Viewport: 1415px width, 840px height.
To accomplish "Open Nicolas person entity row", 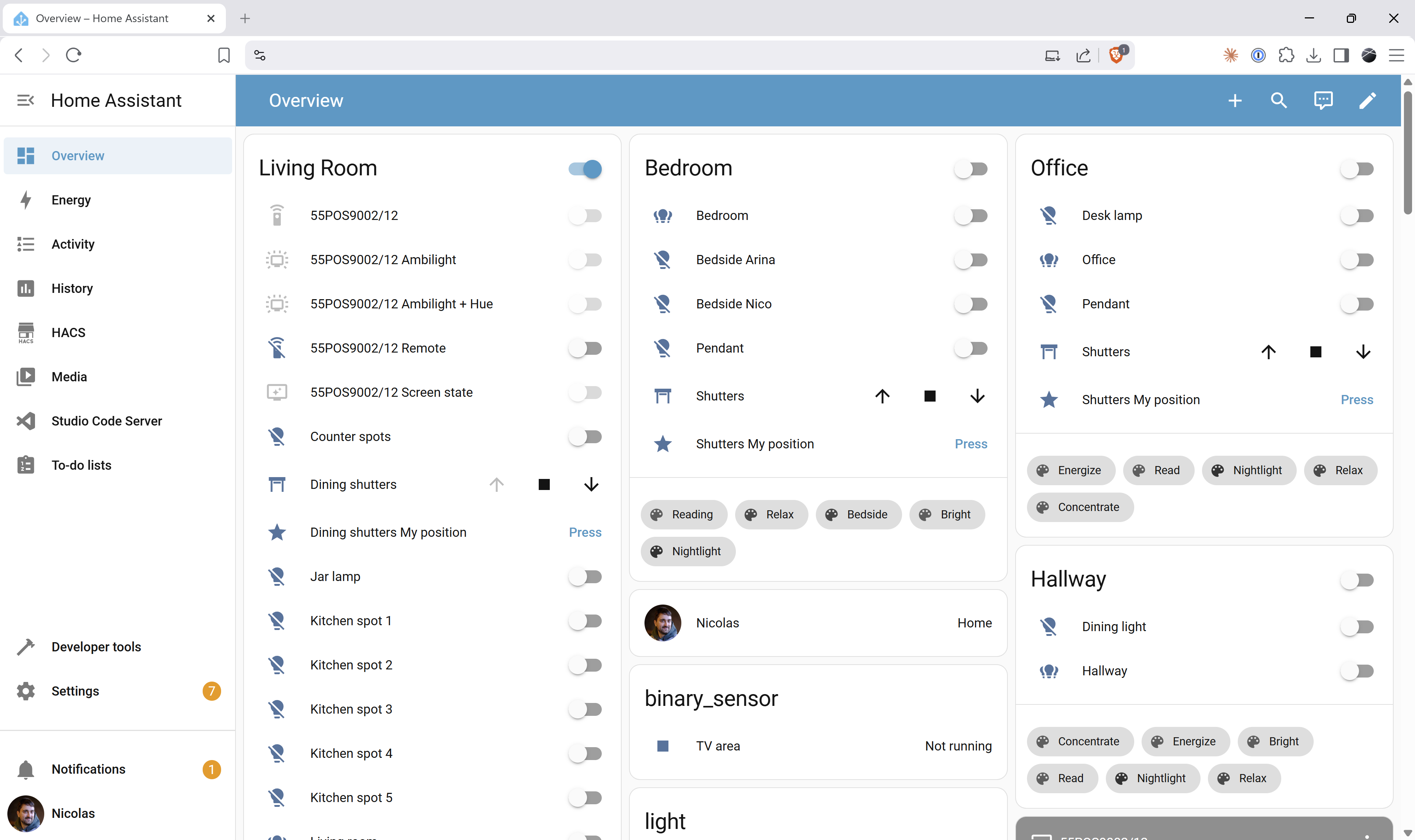I will pos(818,623).
